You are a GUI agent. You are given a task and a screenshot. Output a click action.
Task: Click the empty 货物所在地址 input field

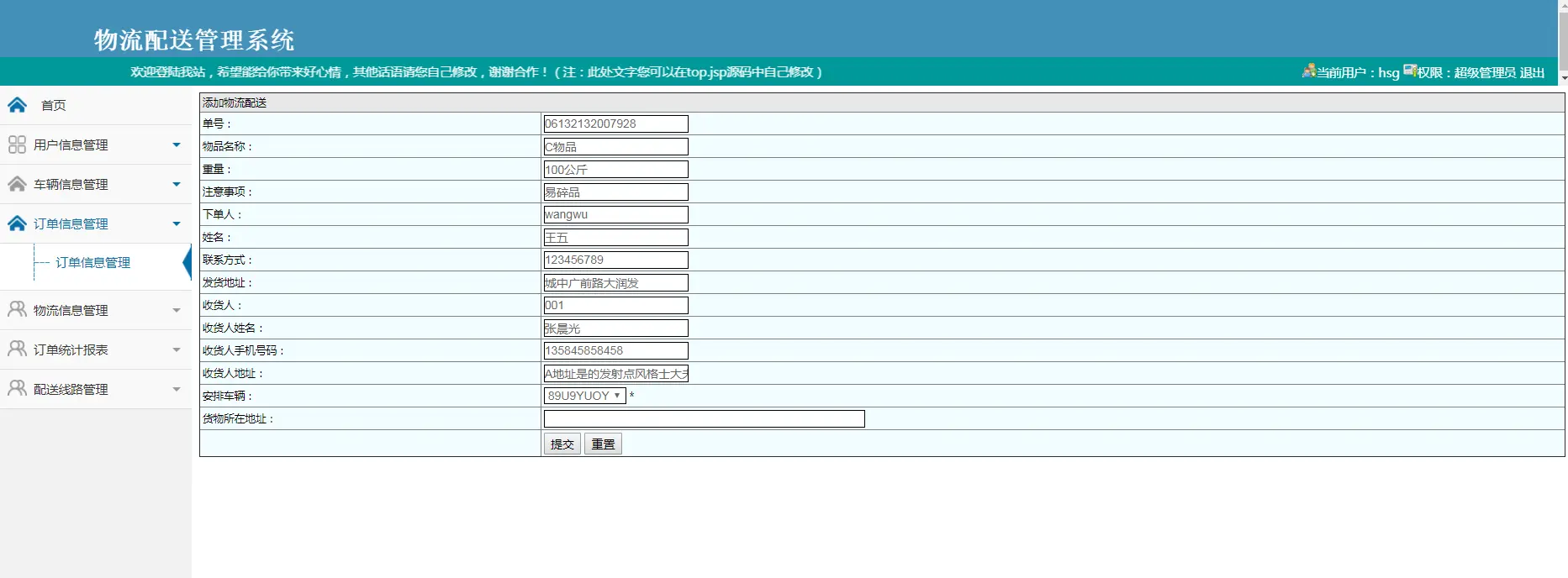705,418
